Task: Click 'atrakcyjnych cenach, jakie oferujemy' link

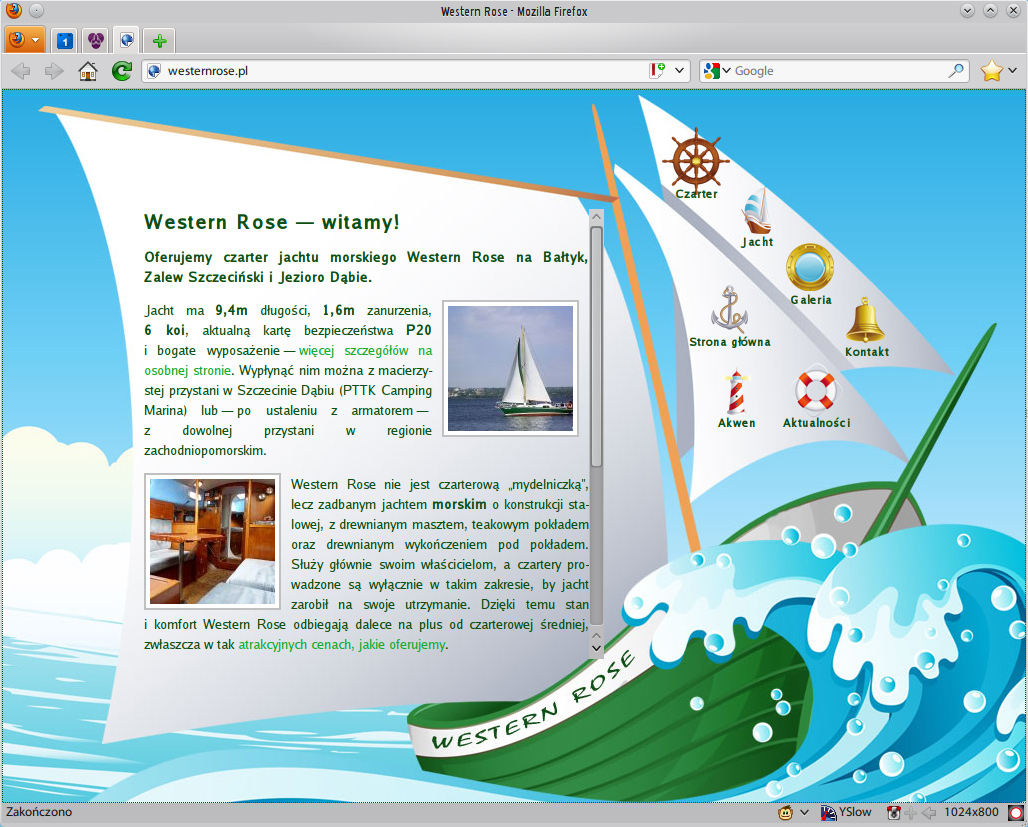Action: [342, 645]
